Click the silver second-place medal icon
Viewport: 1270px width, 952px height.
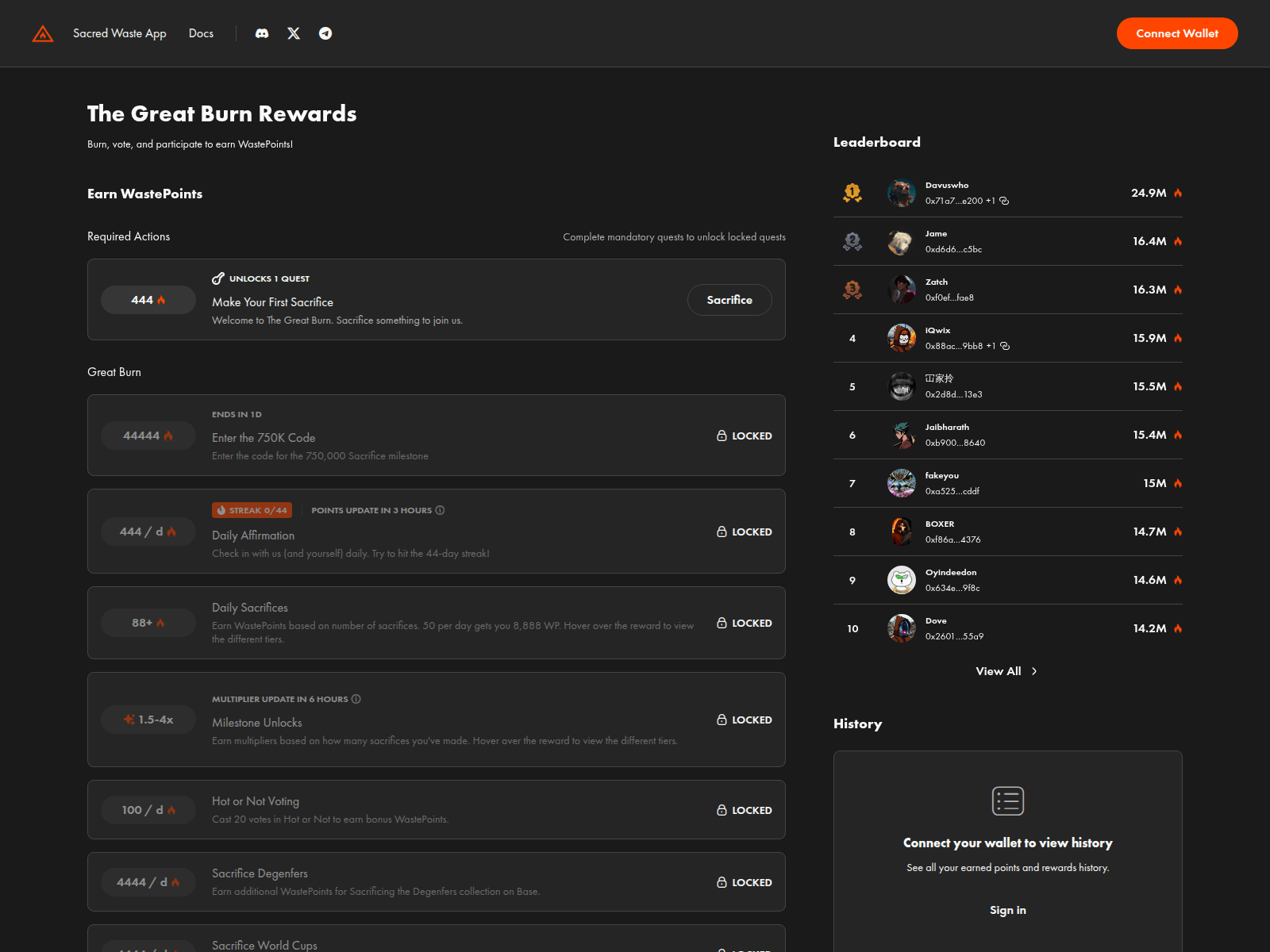(x=852, y=241)
